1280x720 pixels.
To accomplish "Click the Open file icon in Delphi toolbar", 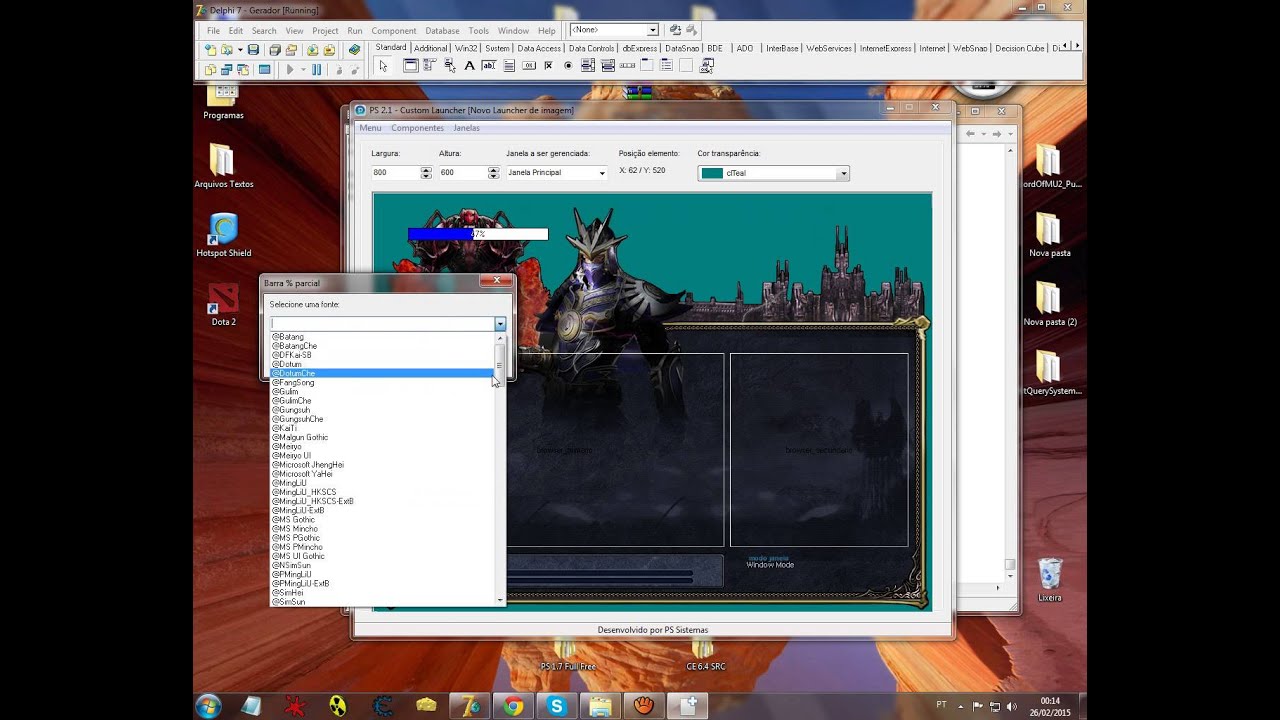I will click(x=226, y=49).
